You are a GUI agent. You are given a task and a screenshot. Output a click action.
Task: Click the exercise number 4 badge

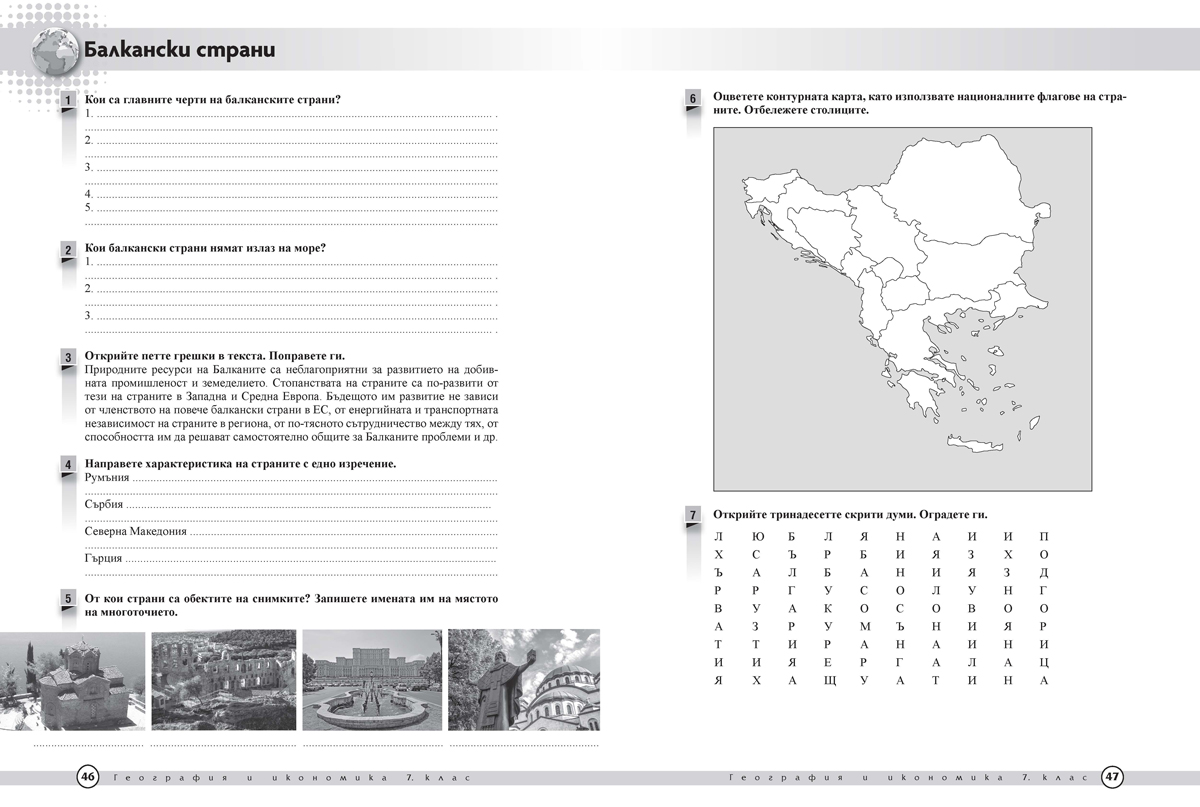point(68,466)
